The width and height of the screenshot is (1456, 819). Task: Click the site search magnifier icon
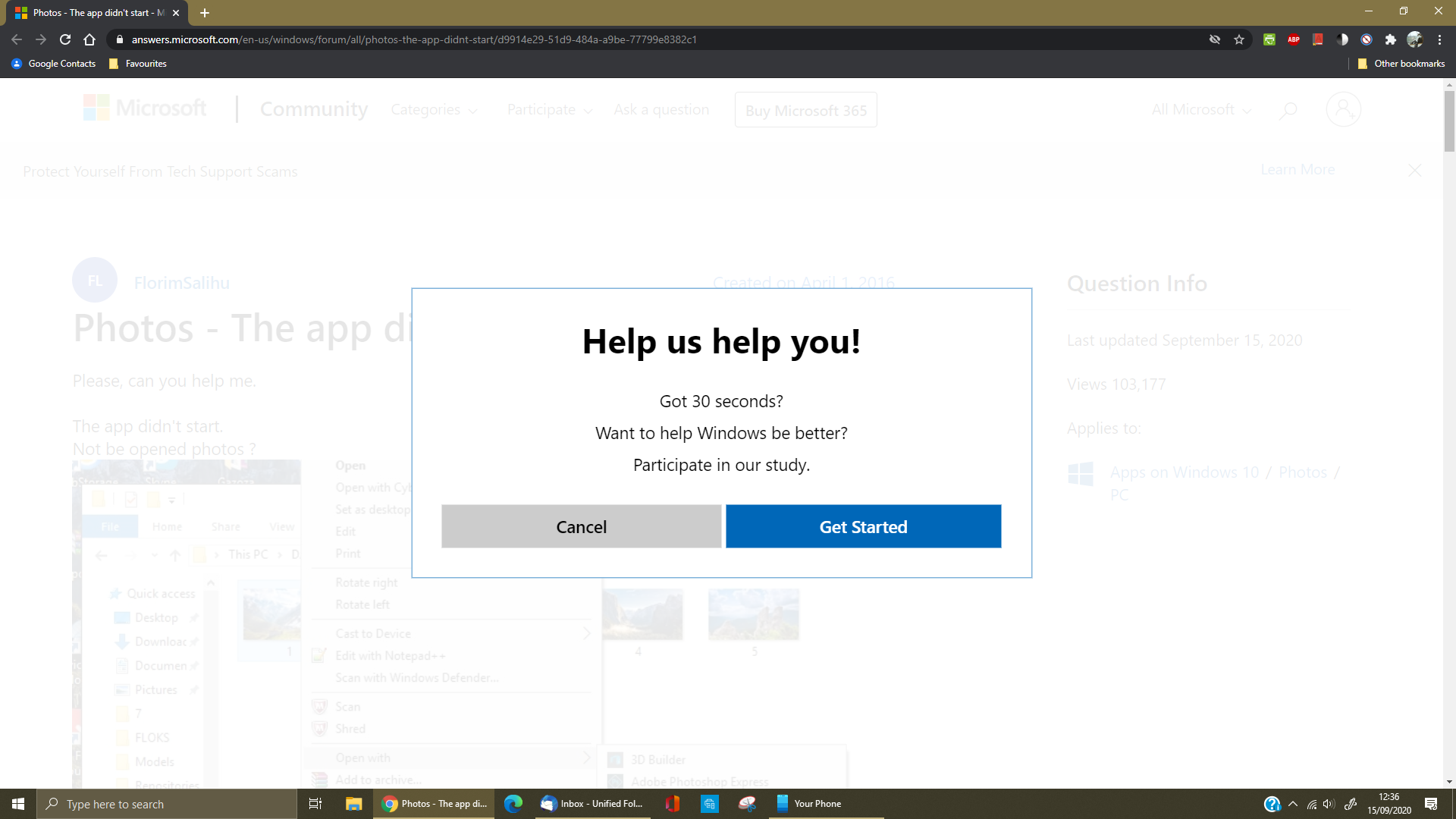[x=1288, y=111]
